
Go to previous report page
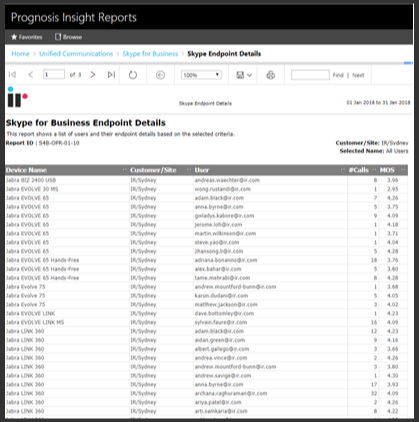click(30, 75)
